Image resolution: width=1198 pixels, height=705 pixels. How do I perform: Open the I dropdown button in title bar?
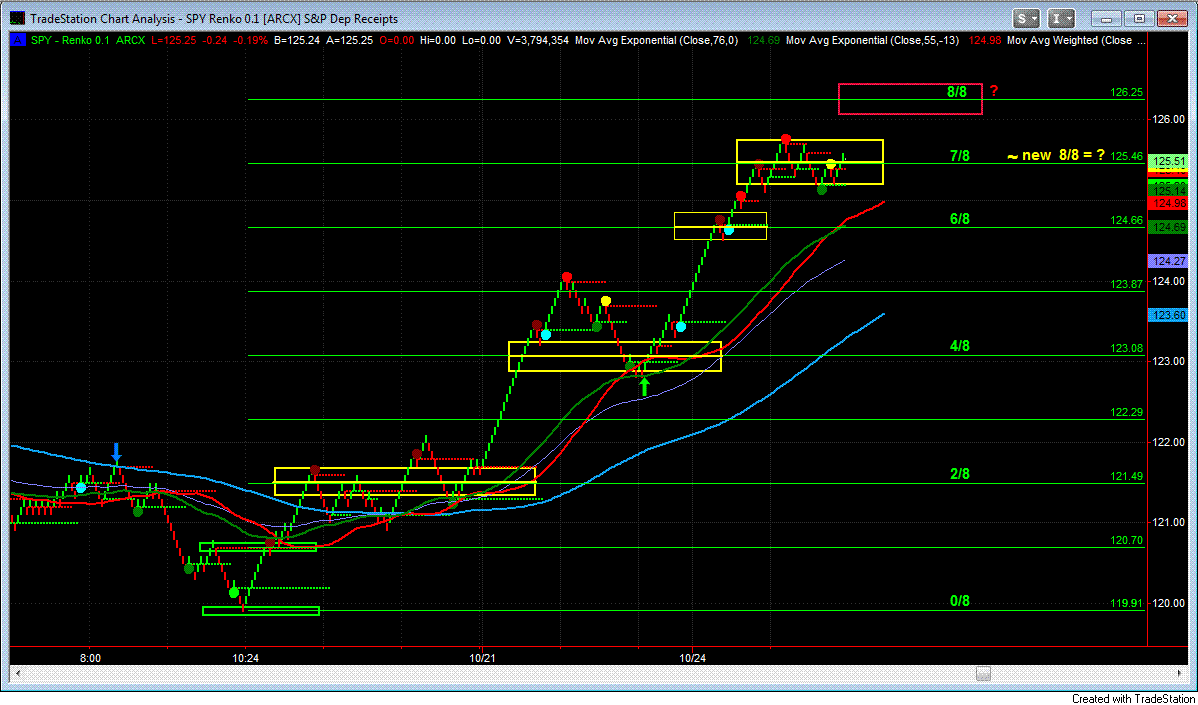(x=1063, y=18)
